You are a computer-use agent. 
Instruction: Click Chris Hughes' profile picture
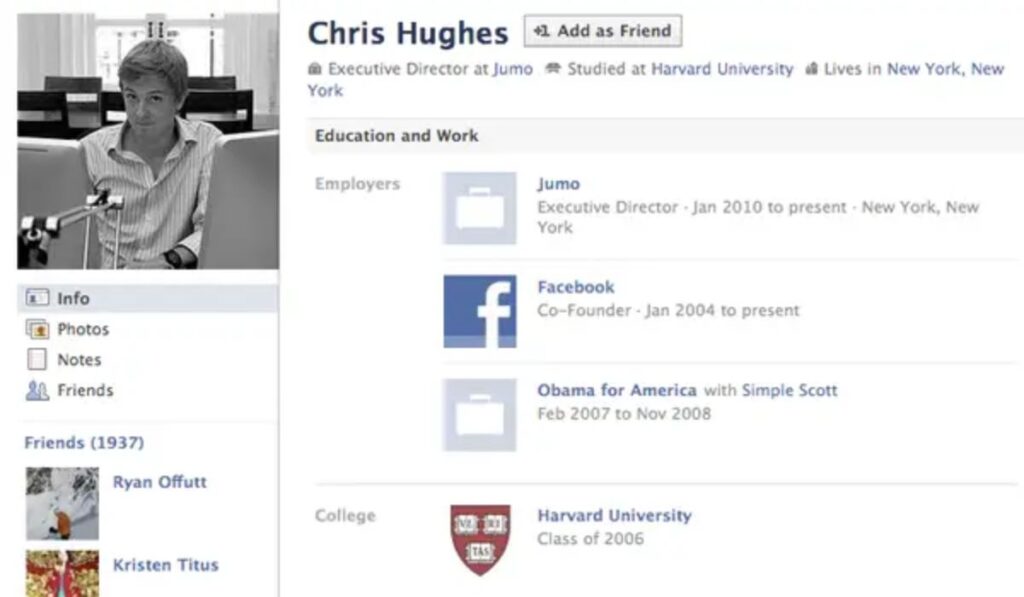148,141
